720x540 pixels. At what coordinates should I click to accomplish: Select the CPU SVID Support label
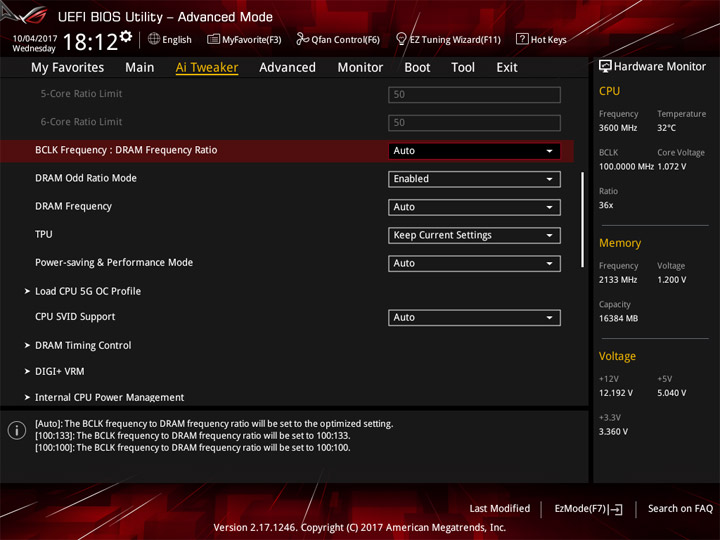click(x=75, y=317)
